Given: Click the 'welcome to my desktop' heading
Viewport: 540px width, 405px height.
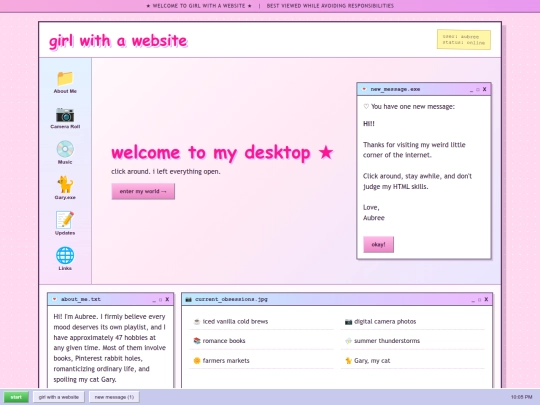Looking at the screenshot, I should point(222,153).
